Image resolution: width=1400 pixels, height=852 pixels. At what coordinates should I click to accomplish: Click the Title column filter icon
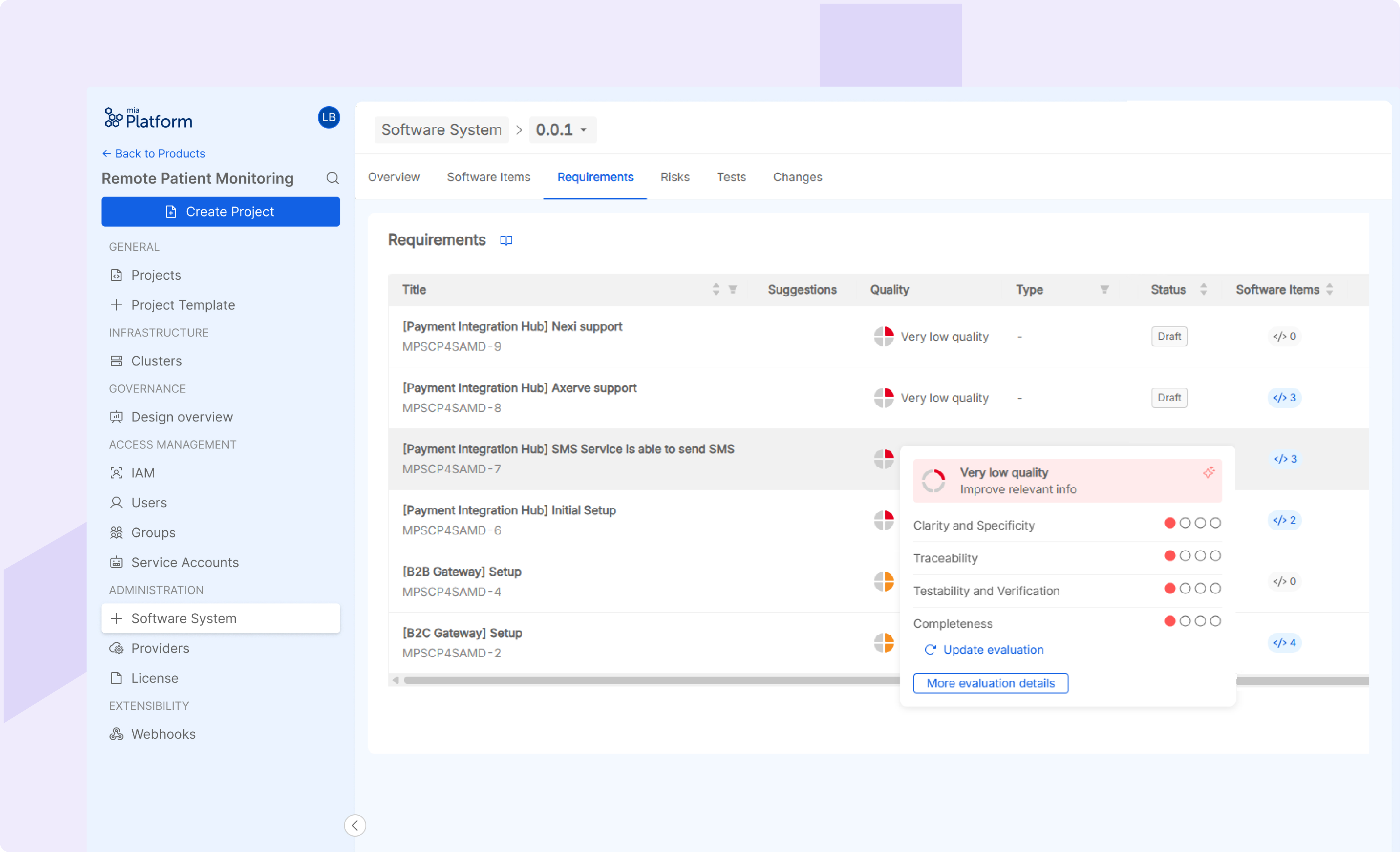(733, 289)
